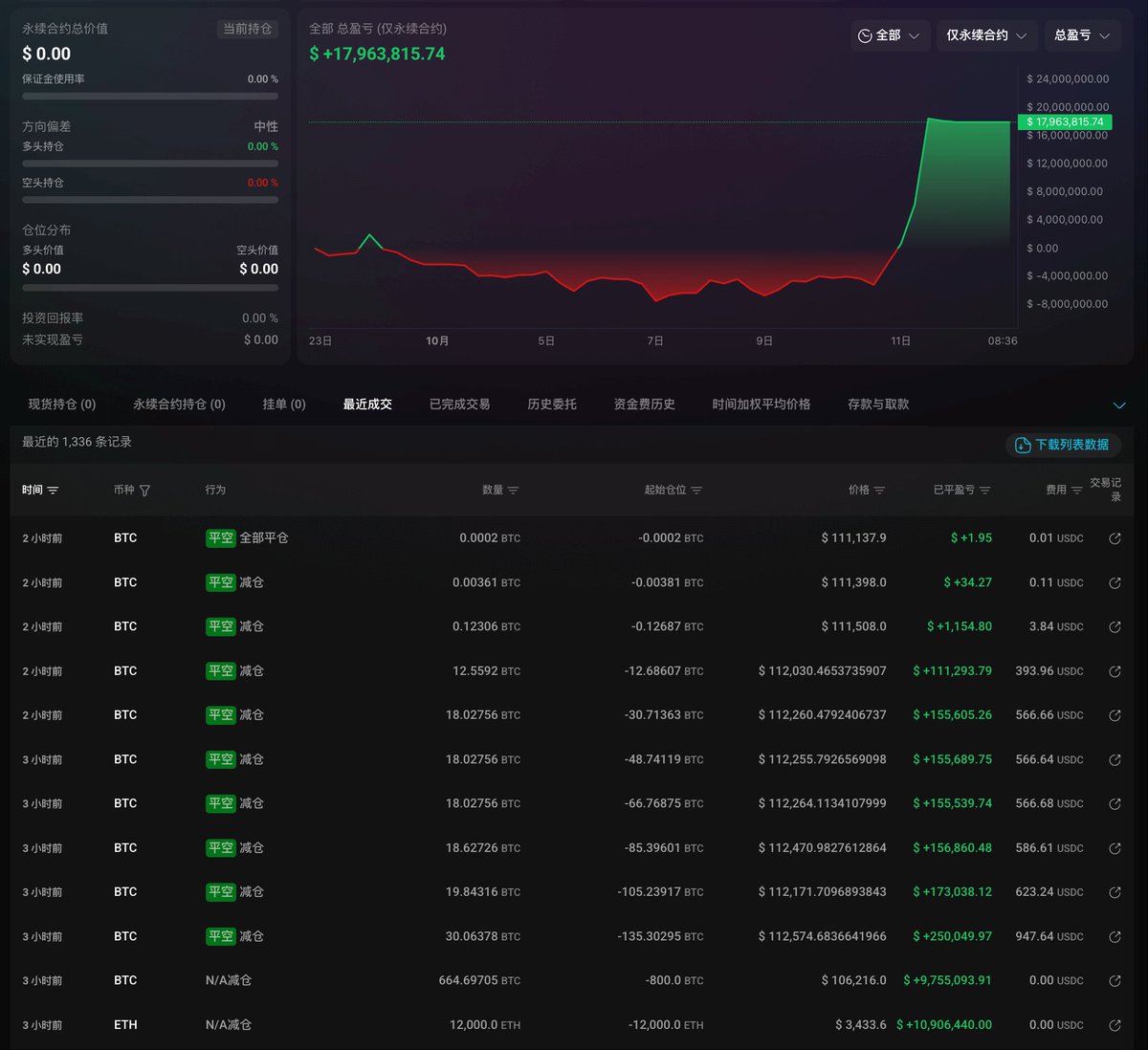Click the 投资回报率 label
Screen dimensions: 1148x1050
click(x=53, y=317)
